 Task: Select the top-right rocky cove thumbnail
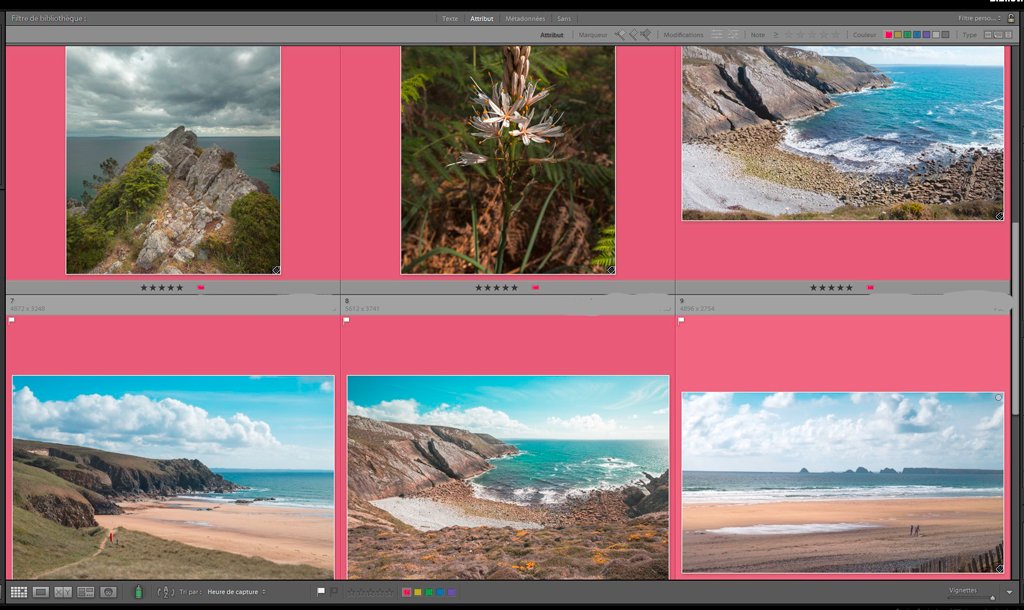(843, 133)
